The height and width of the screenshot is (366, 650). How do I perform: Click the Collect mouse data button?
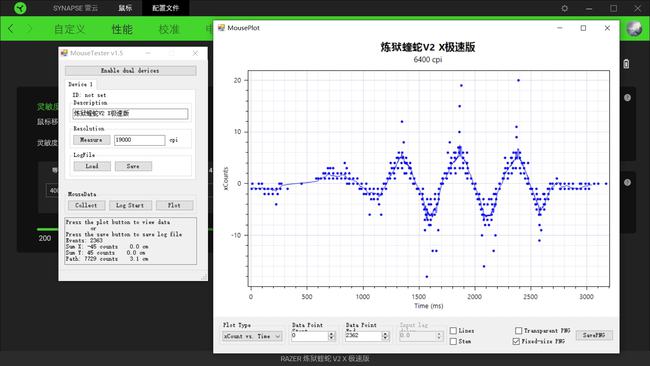click(x=86, y=205)
